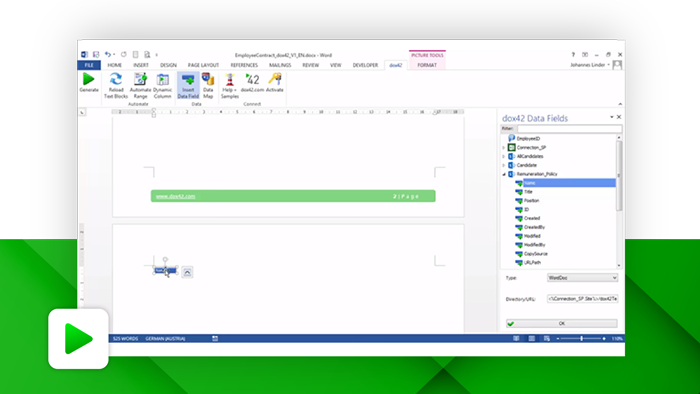Click the user account avatar icon
Image resolution: width=700 pixels, height=394 pixels.
point(617,65)
